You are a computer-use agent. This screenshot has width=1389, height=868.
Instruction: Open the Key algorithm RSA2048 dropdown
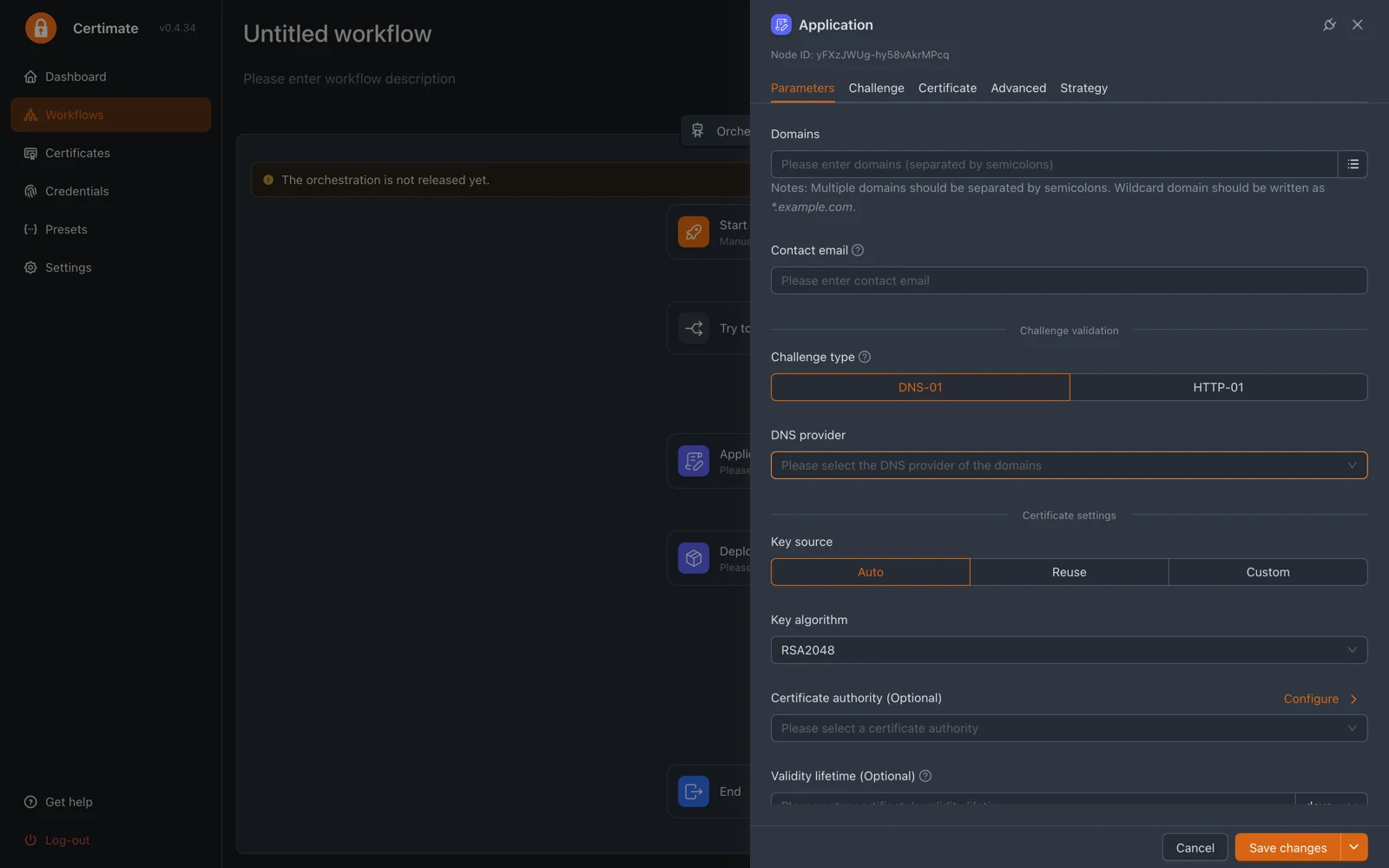1069,650
